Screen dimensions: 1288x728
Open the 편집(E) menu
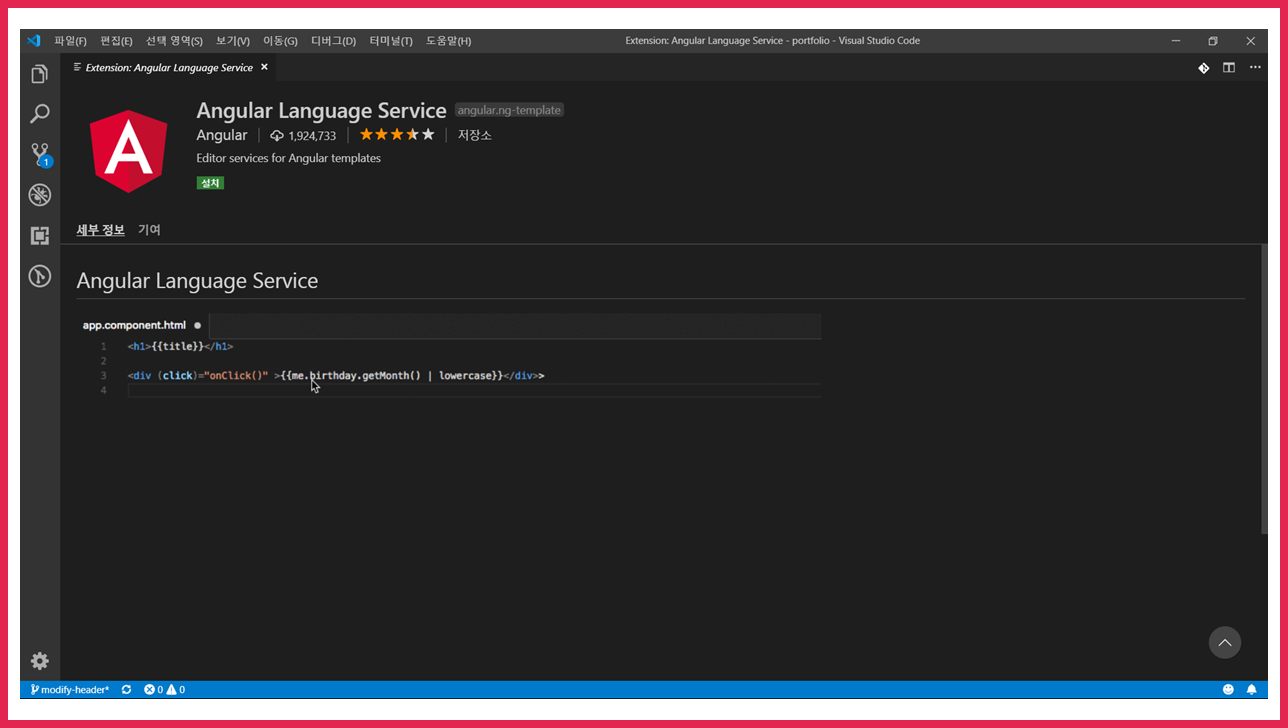116,41
